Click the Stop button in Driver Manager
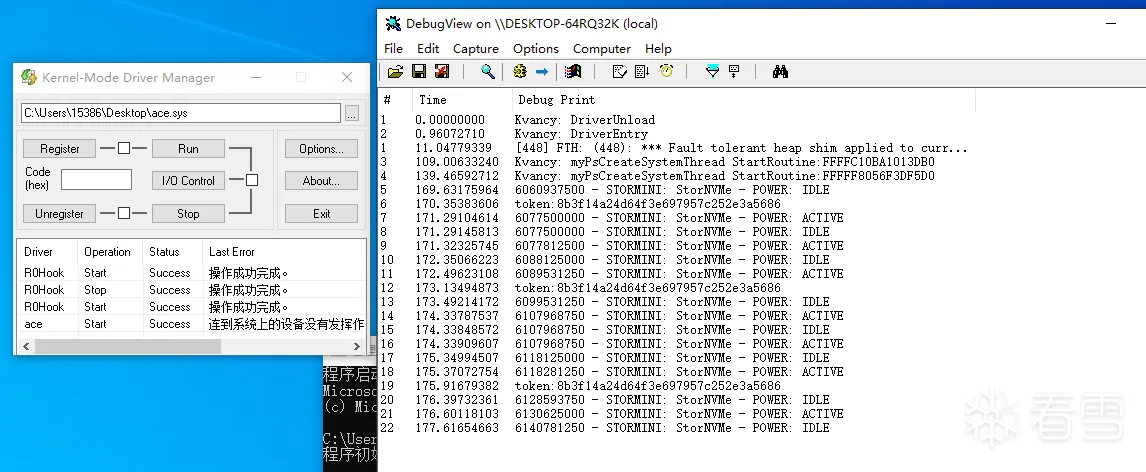 point(188,213)
